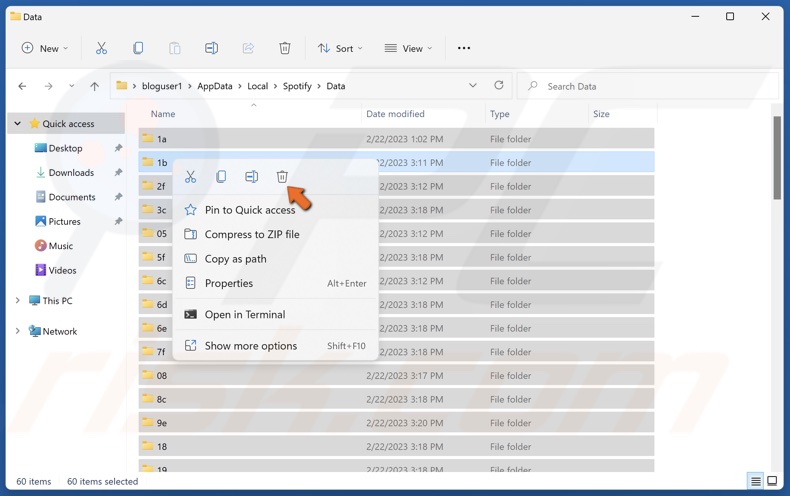Click the 1b folder row
Screen dimensions: 790x496
click(397, 162)
